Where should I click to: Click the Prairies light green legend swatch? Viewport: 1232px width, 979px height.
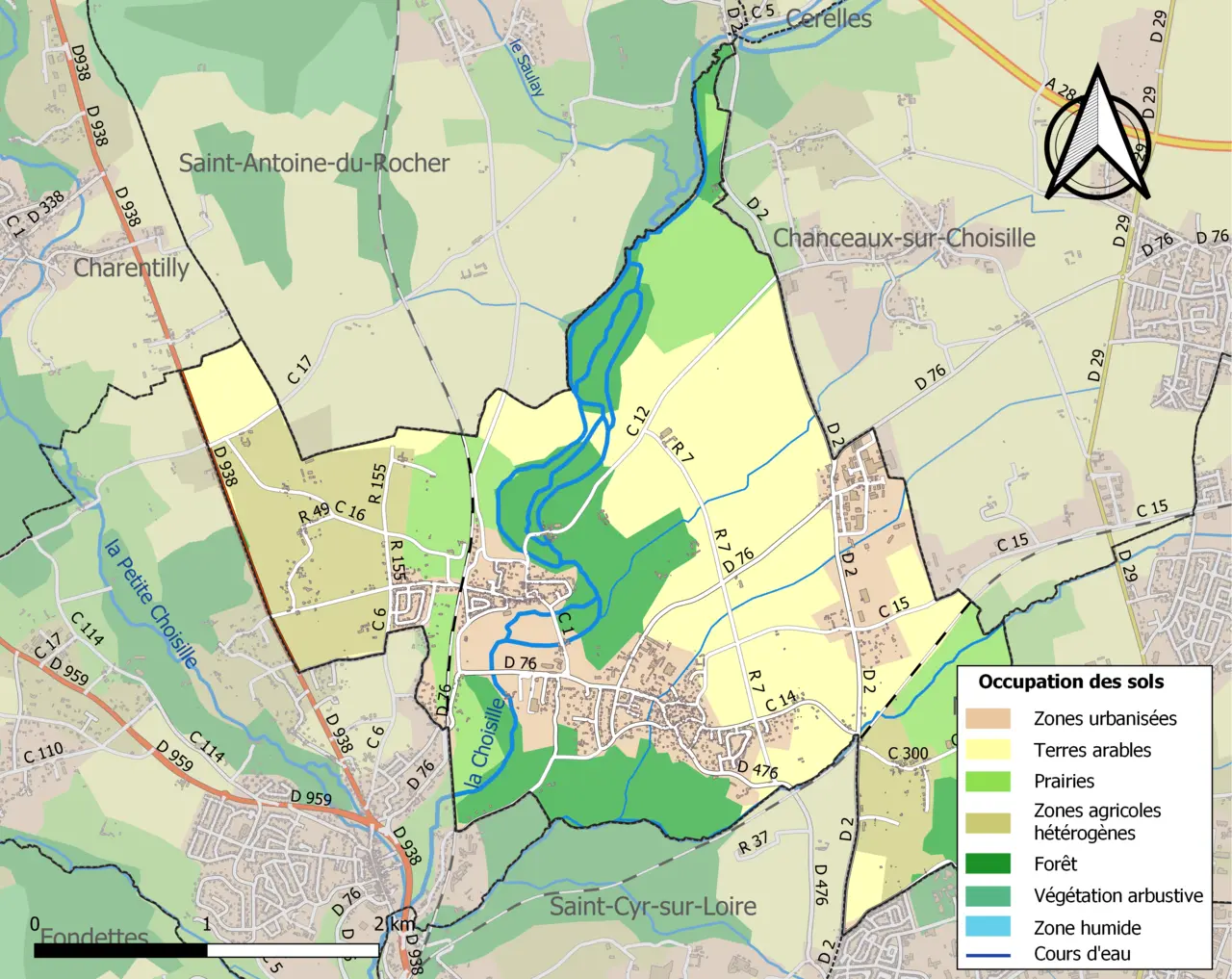point(988,781)
